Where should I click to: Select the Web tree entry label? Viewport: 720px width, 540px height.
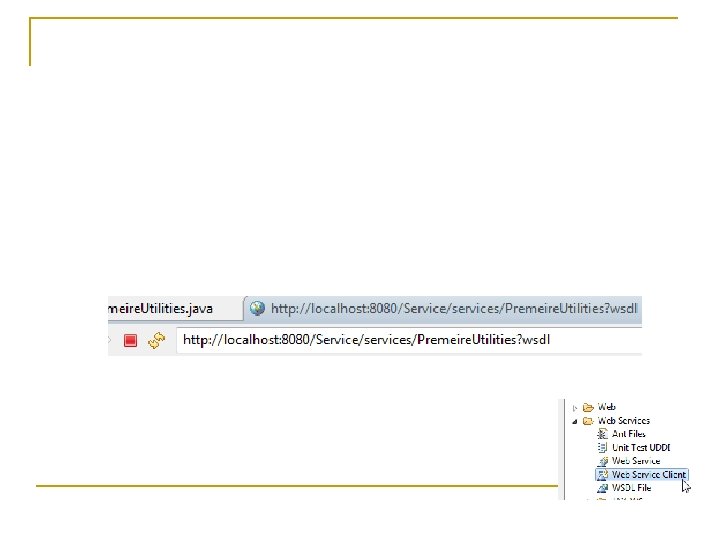[x=607, y=407]
